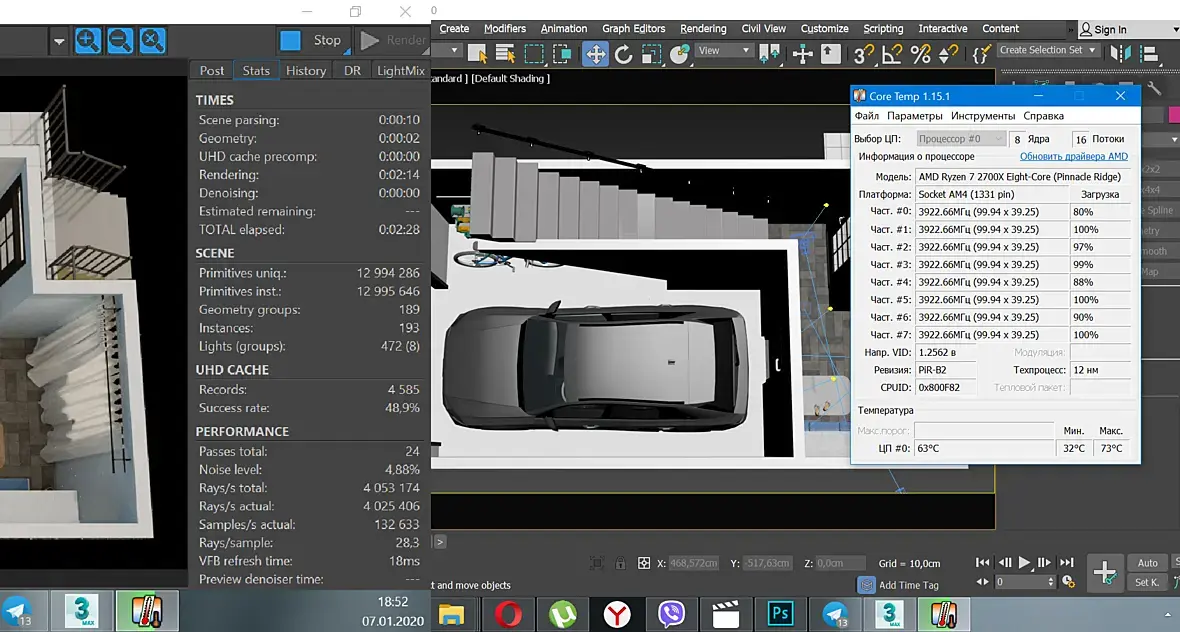Click the Обновить драйвера AMD link
The image size is (1180, 632).
pyautogui.click(x=1073, y=157)
